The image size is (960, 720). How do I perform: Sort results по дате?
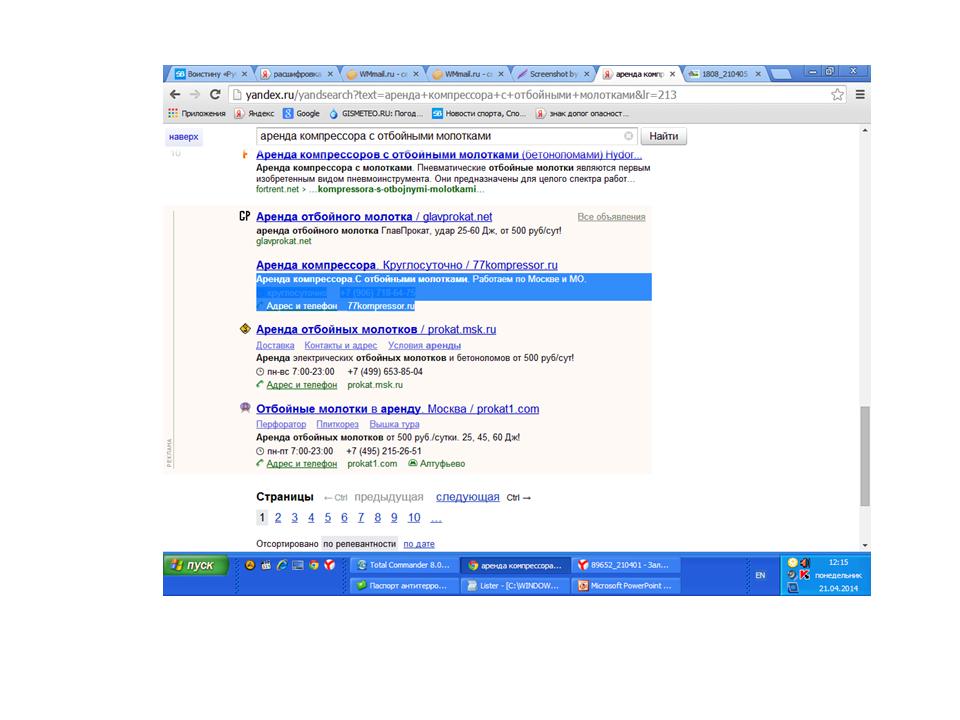419,544
